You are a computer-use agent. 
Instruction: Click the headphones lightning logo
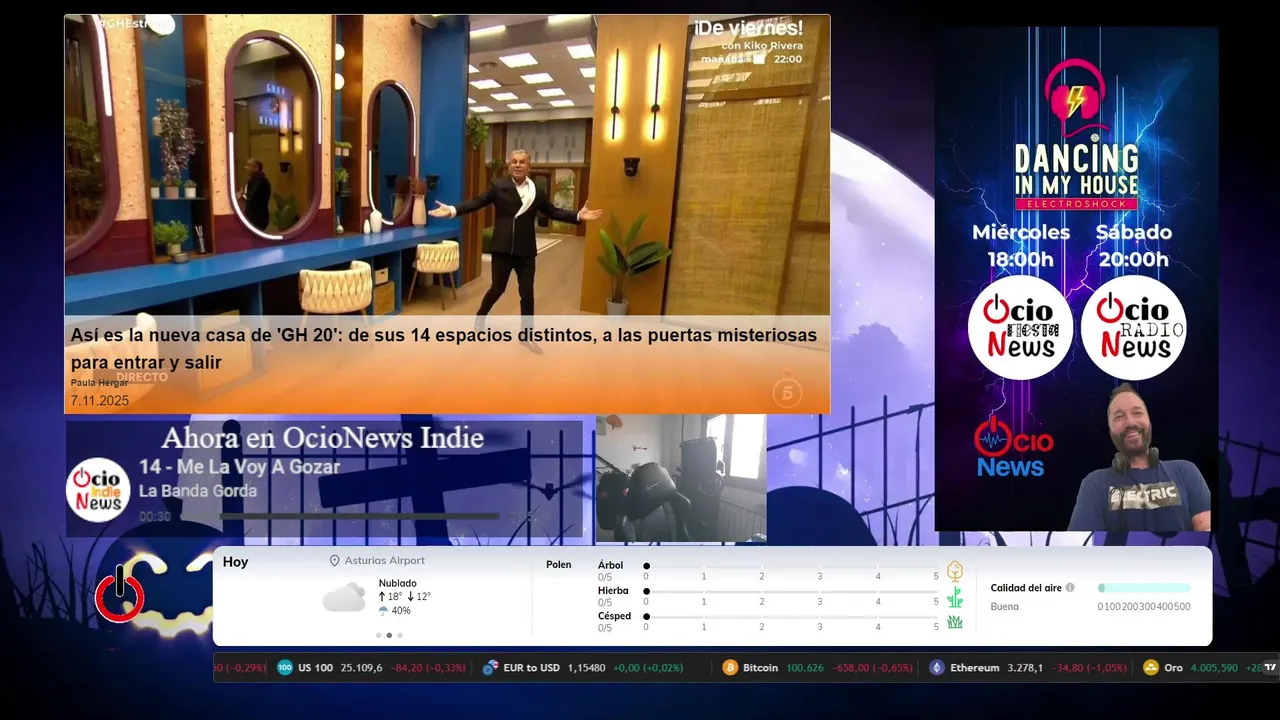(1075, 96)
